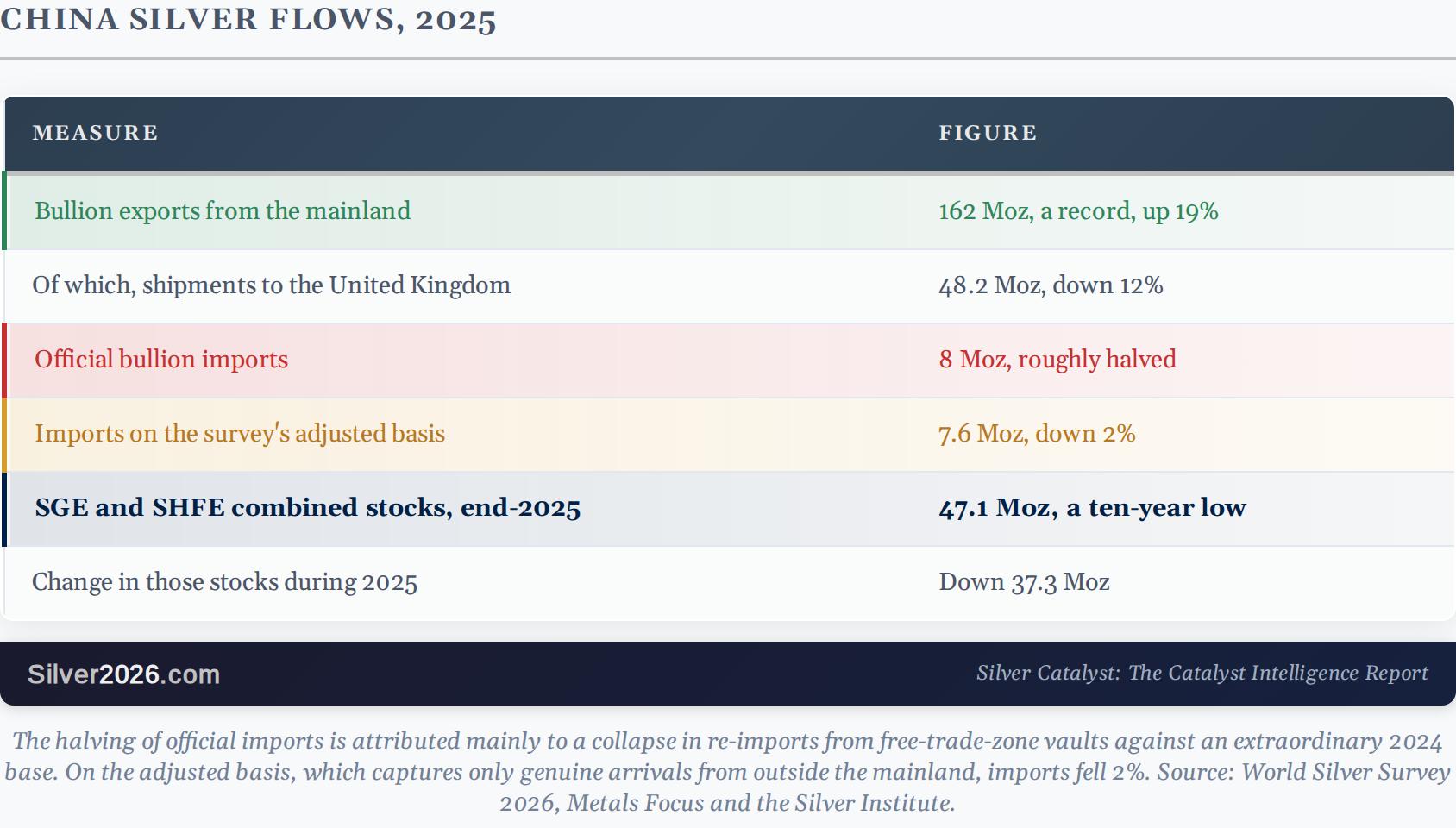Click the 'CHINA SILVER FLOWS, 2025' title
The width and height of the screenshot is (1456, 828).
point(248,19)
